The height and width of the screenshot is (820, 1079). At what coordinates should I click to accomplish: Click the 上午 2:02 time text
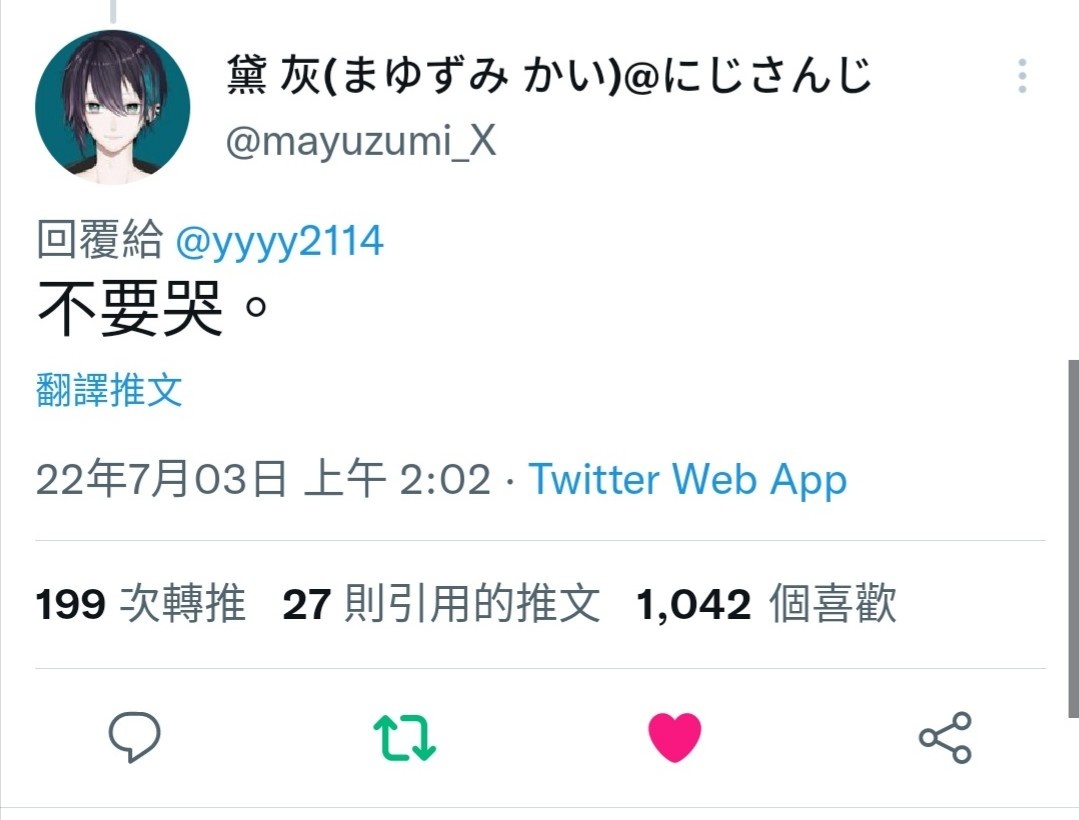click(x=397, y=479)
